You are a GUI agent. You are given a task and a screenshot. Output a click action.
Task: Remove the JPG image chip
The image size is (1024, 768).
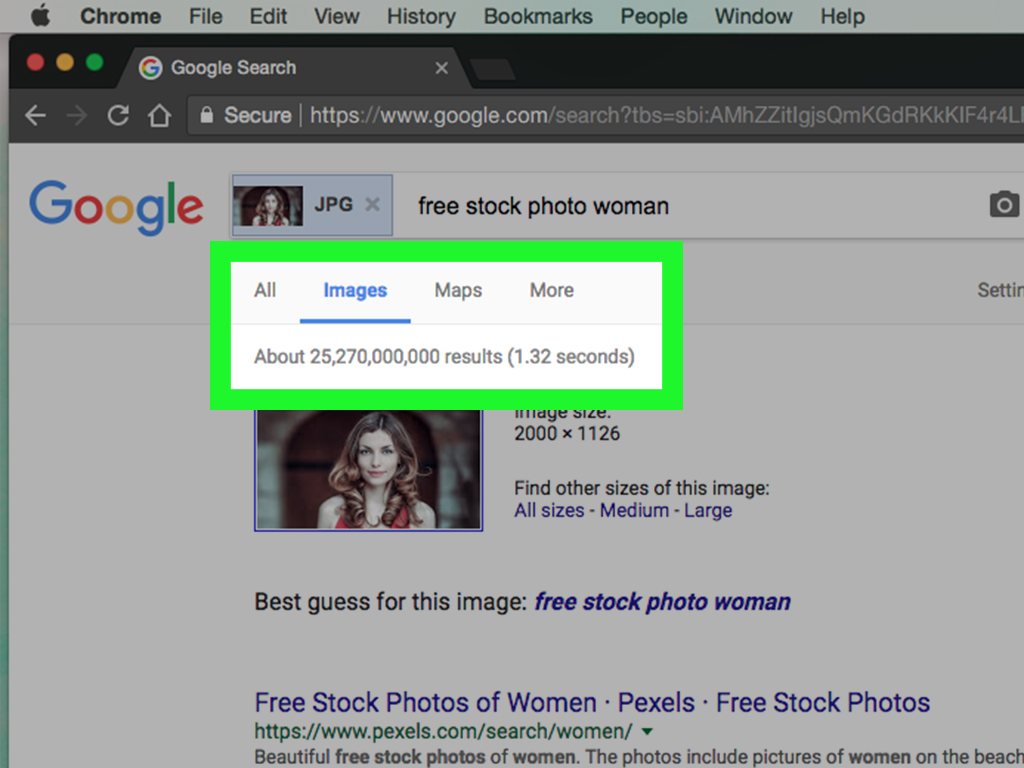pyautogui.click(x=372, y=204)
